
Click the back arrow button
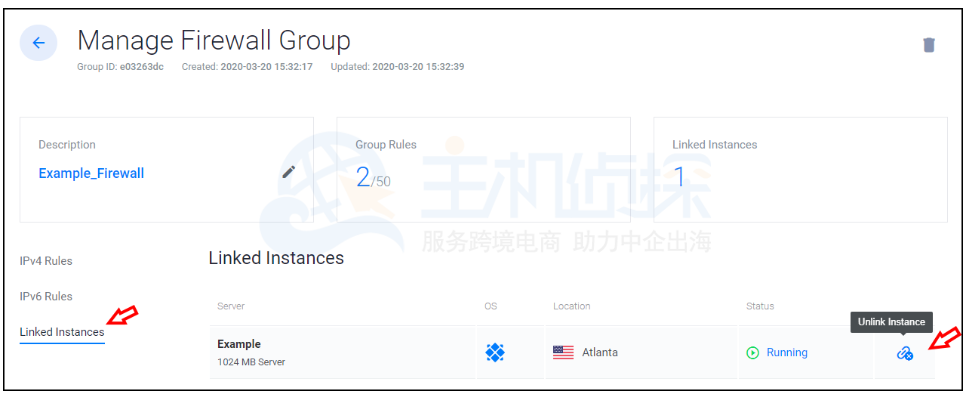pos(38,43)
